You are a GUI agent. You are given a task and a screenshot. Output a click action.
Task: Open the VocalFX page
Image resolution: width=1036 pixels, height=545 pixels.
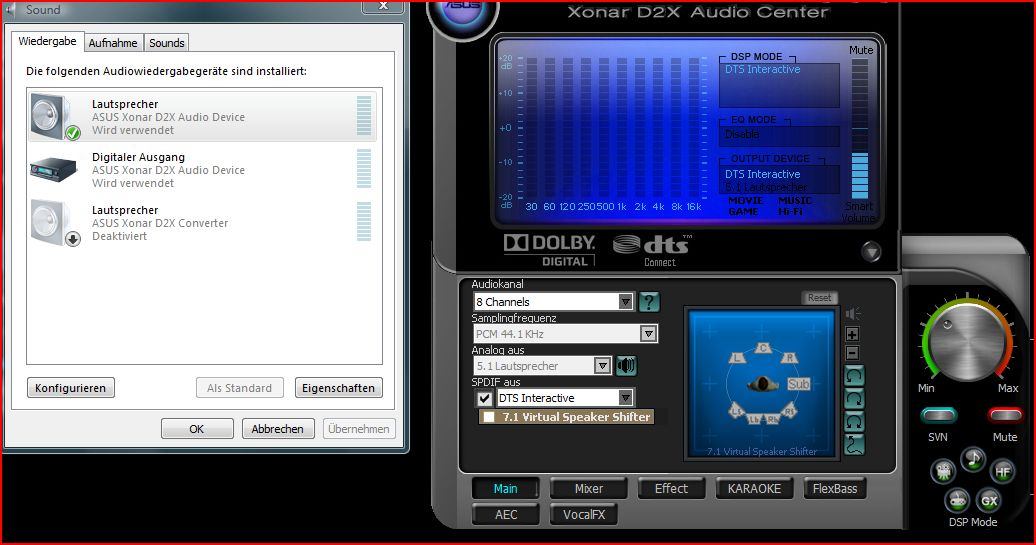tap(584, 515)
